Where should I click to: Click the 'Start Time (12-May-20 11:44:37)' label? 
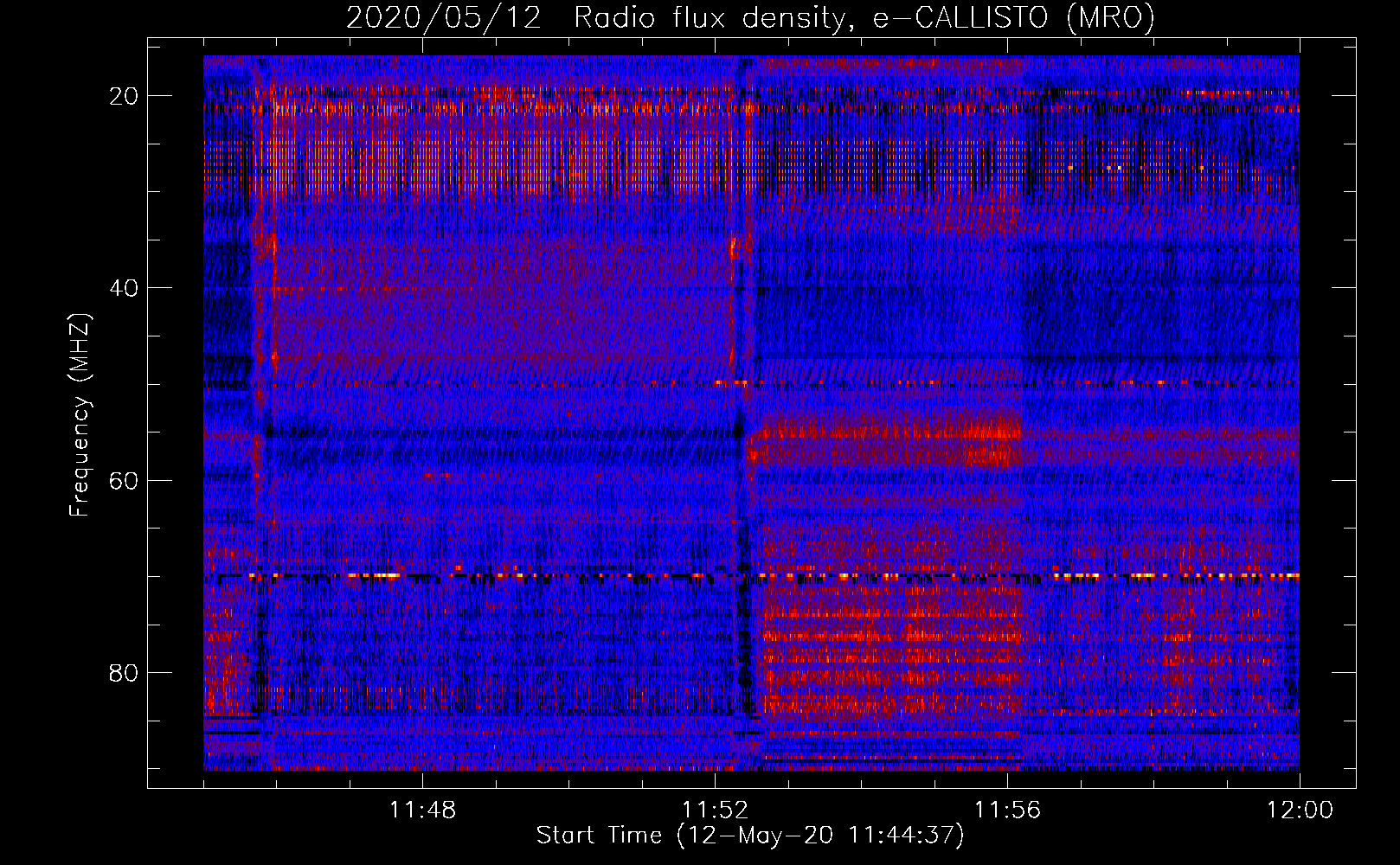750,836
